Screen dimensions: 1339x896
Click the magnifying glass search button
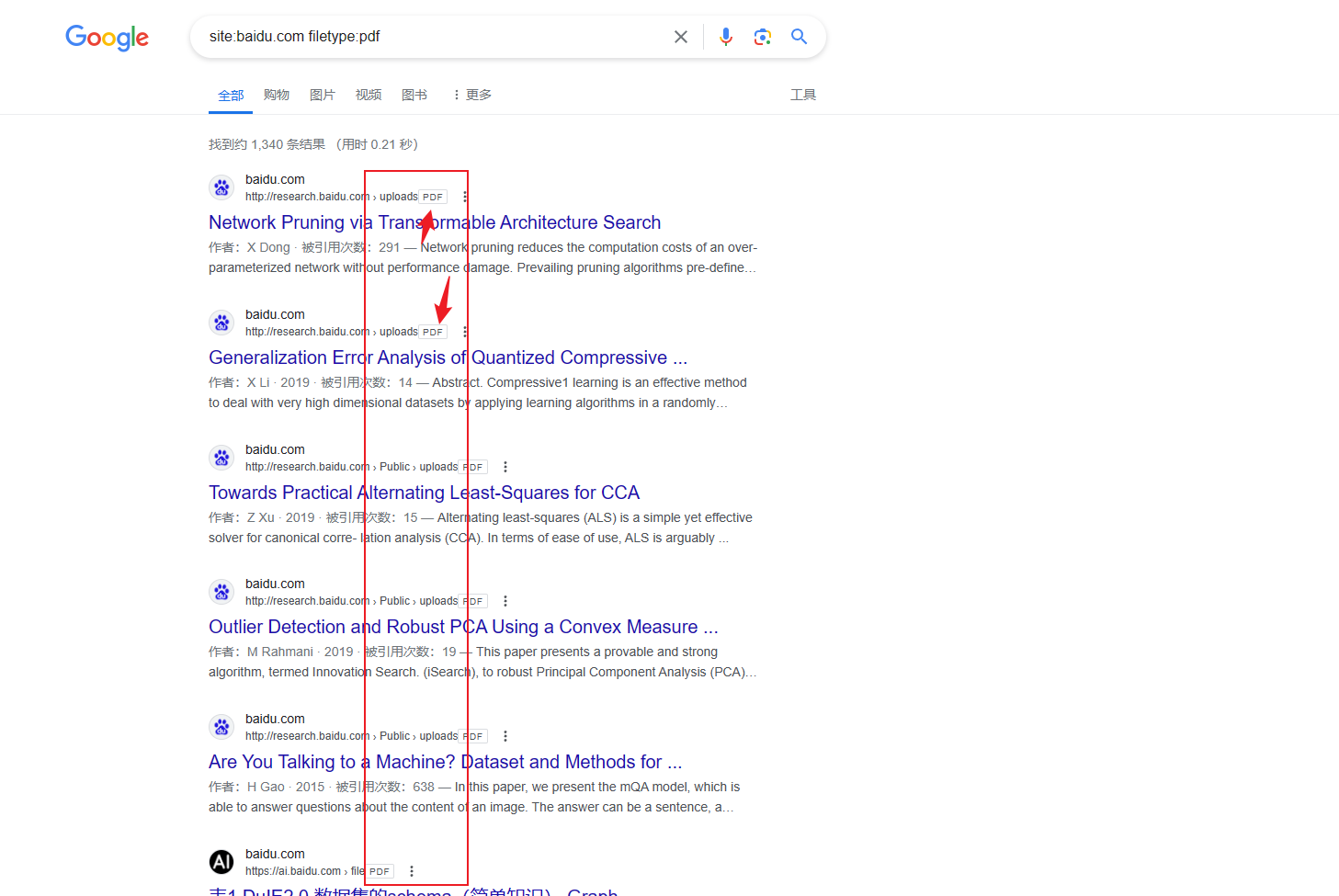coord(799,37)
